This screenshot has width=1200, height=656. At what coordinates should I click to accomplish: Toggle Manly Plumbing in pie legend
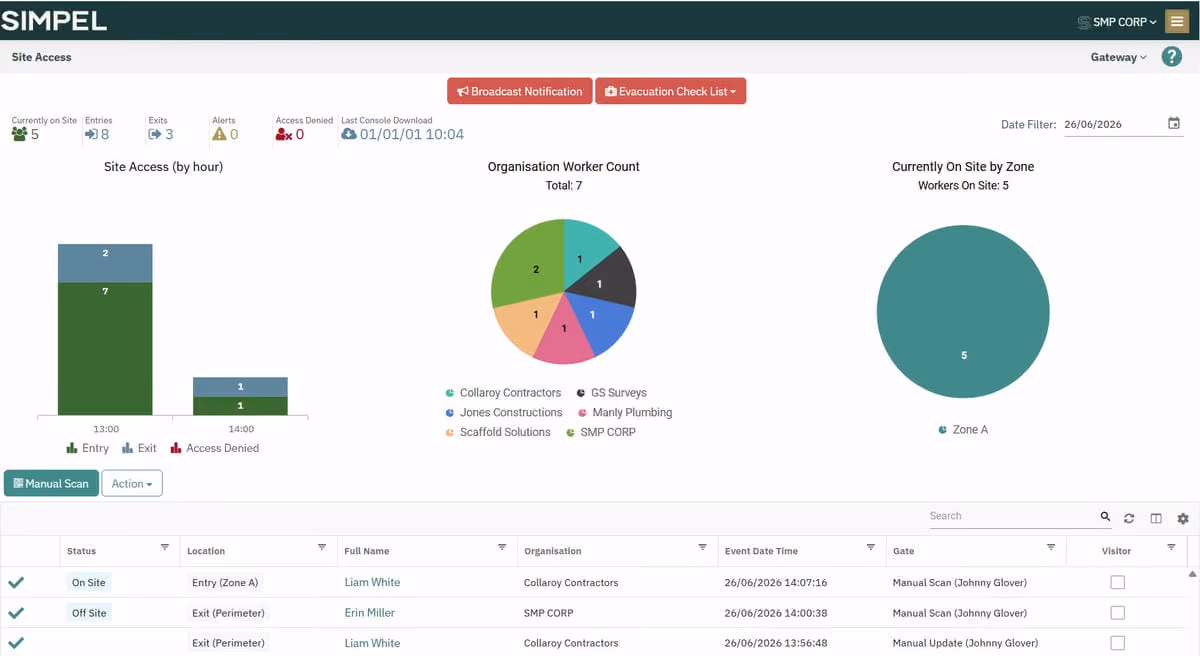tap(624, 412)
